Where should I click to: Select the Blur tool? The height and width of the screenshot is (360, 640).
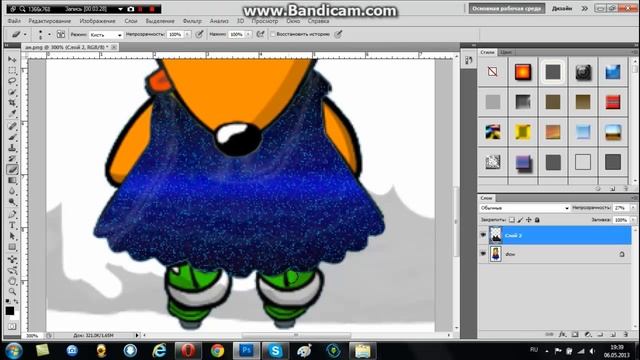point(12,191)
